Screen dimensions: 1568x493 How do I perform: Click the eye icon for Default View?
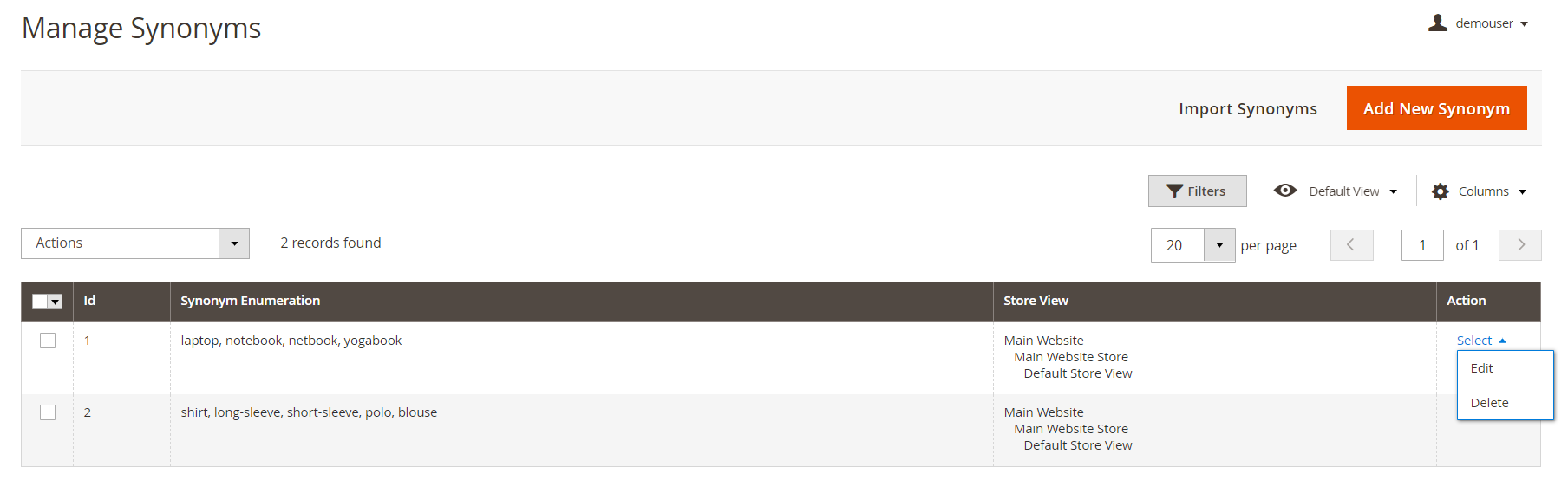click(1285, 191)
